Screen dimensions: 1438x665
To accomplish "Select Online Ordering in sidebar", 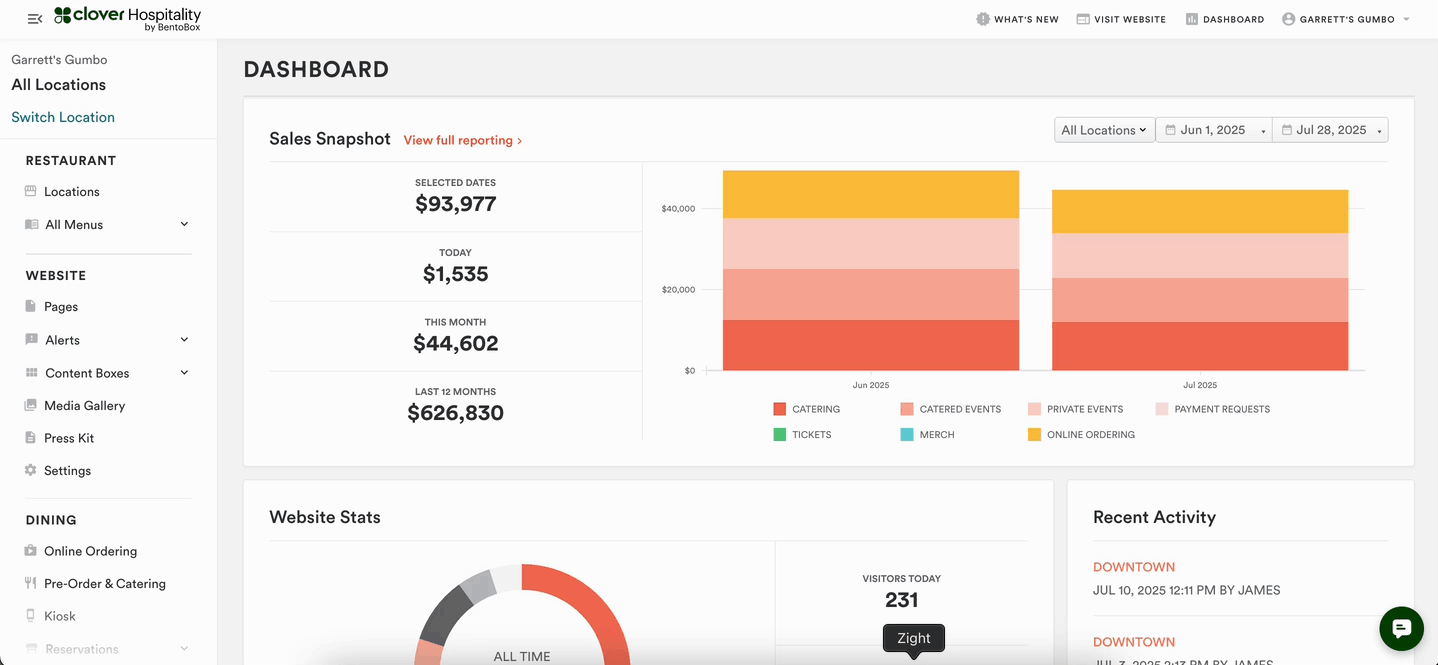I will (91, 551).
